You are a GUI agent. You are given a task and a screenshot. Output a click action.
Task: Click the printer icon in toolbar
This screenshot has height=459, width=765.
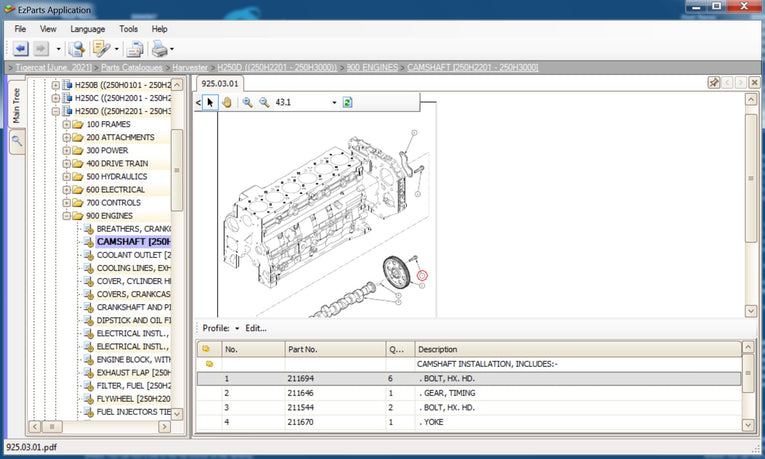(x=158, y=48)
